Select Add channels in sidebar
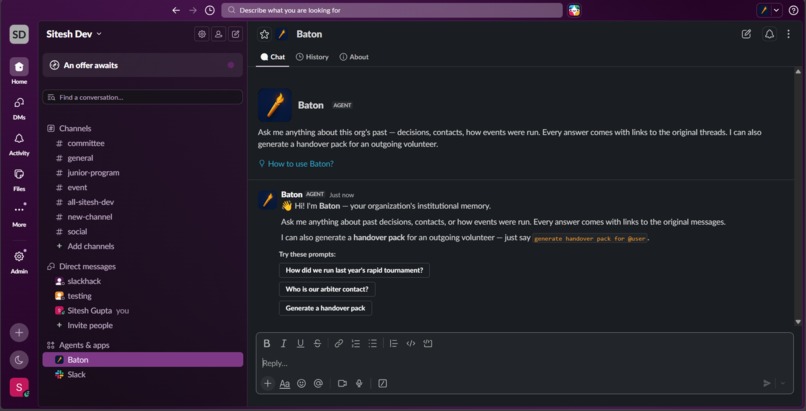806x411 pixels. [x=142, y=246]
